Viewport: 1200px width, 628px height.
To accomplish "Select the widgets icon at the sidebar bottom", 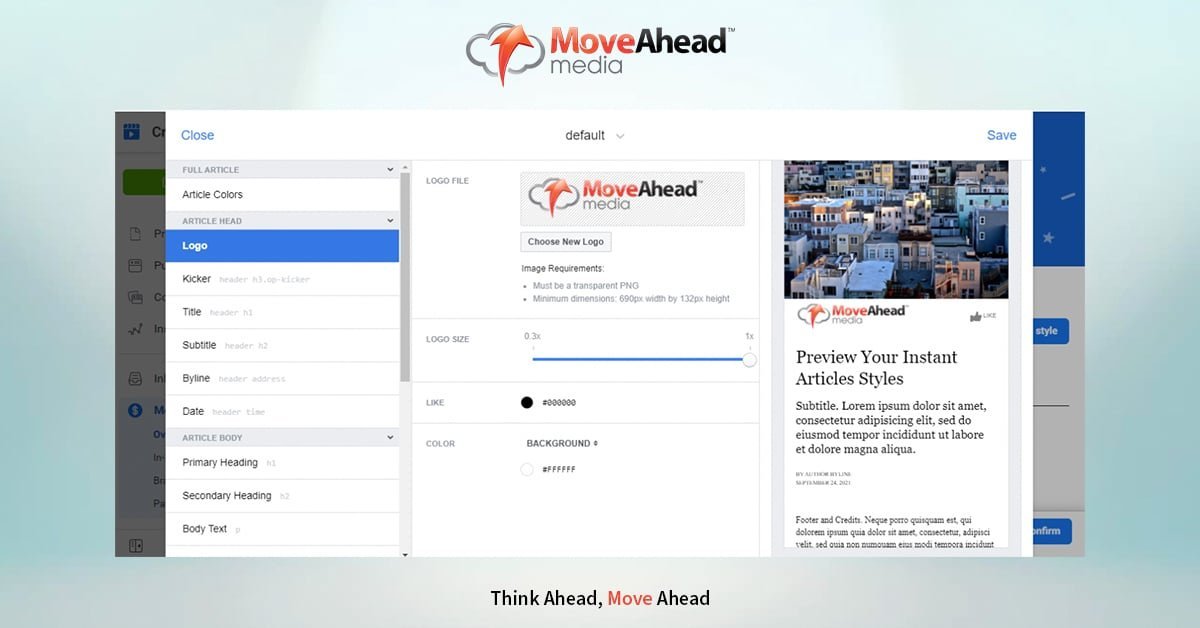I will point(134,543).
